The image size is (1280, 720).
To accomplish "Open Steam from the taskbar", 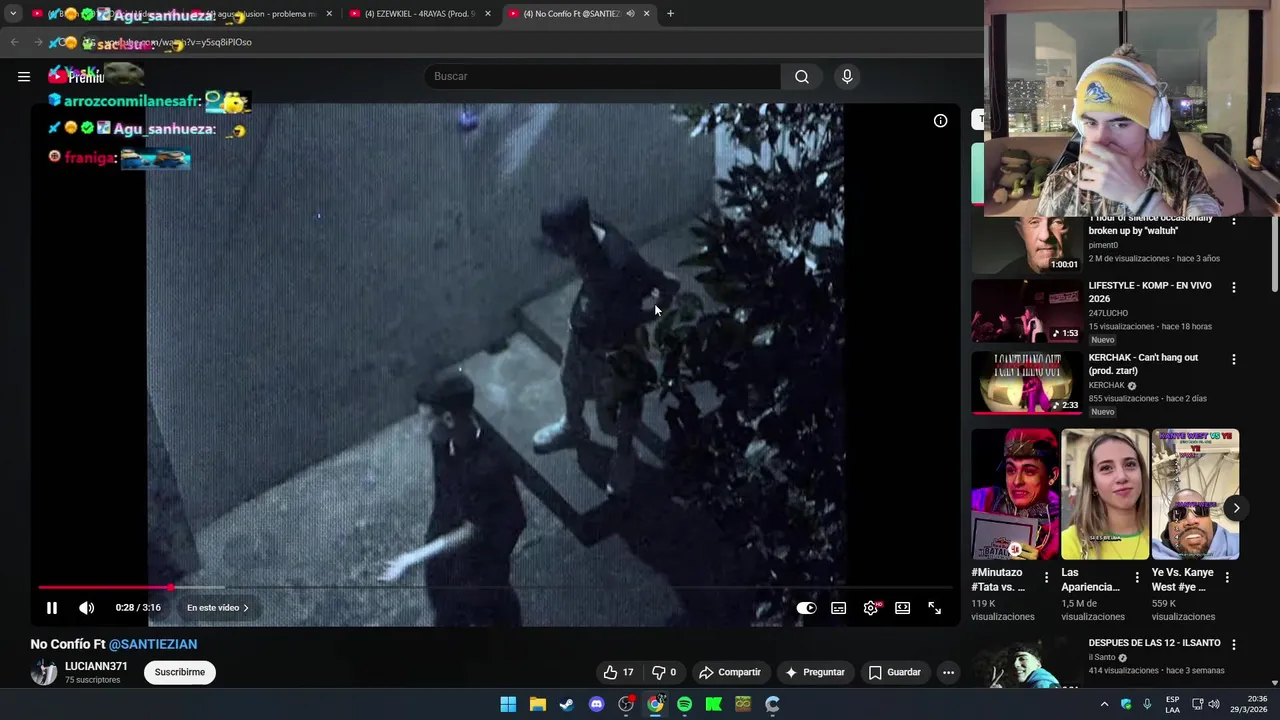I will pos(567,704).
